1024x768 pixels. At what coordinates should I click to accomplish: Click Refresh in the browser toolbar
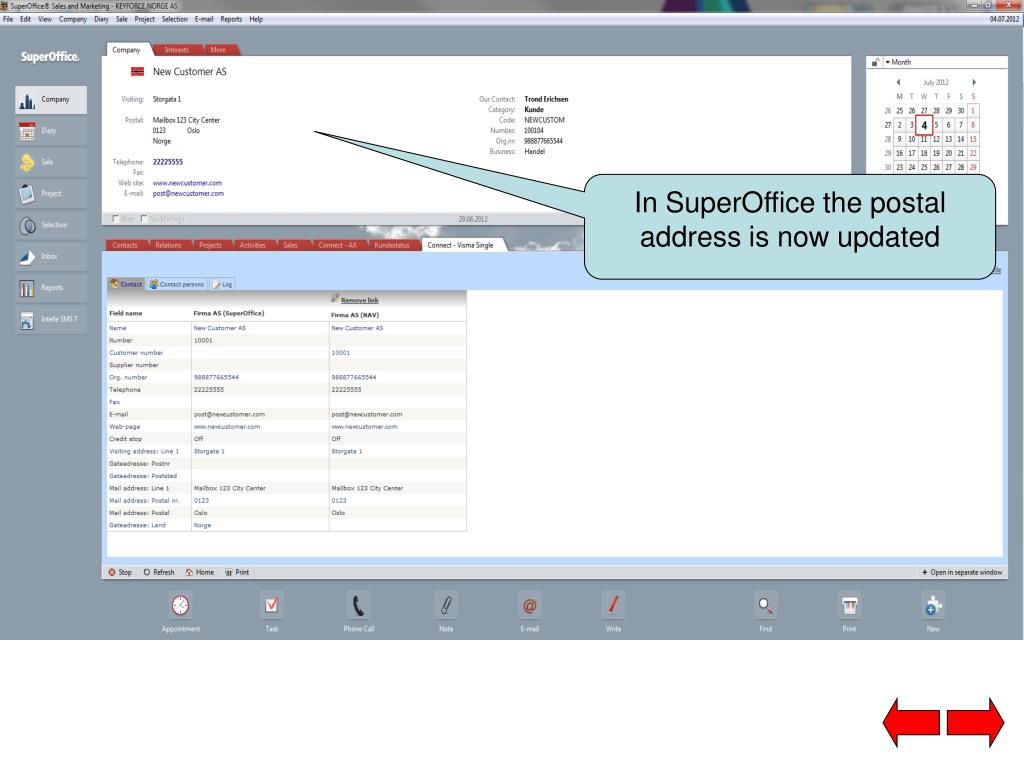(x=159, y=572)
